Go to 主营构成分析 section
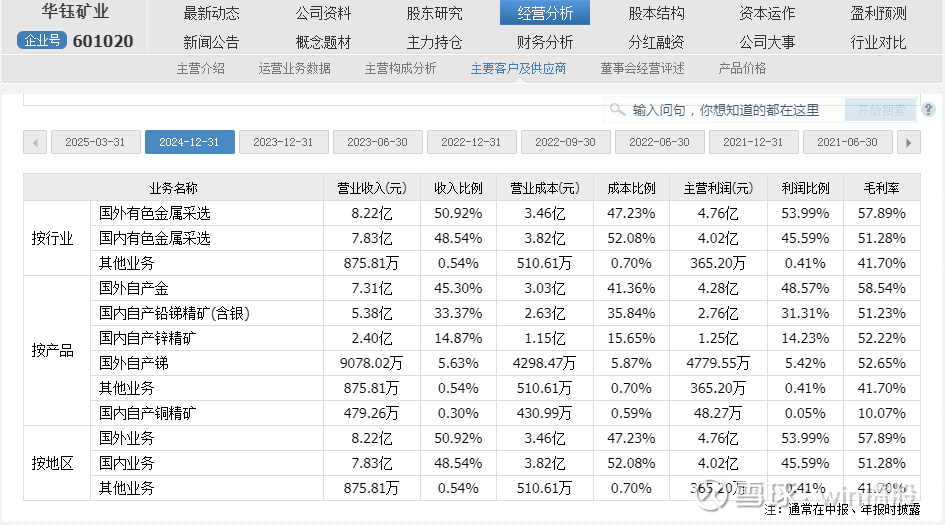 [x=400, y=68]
